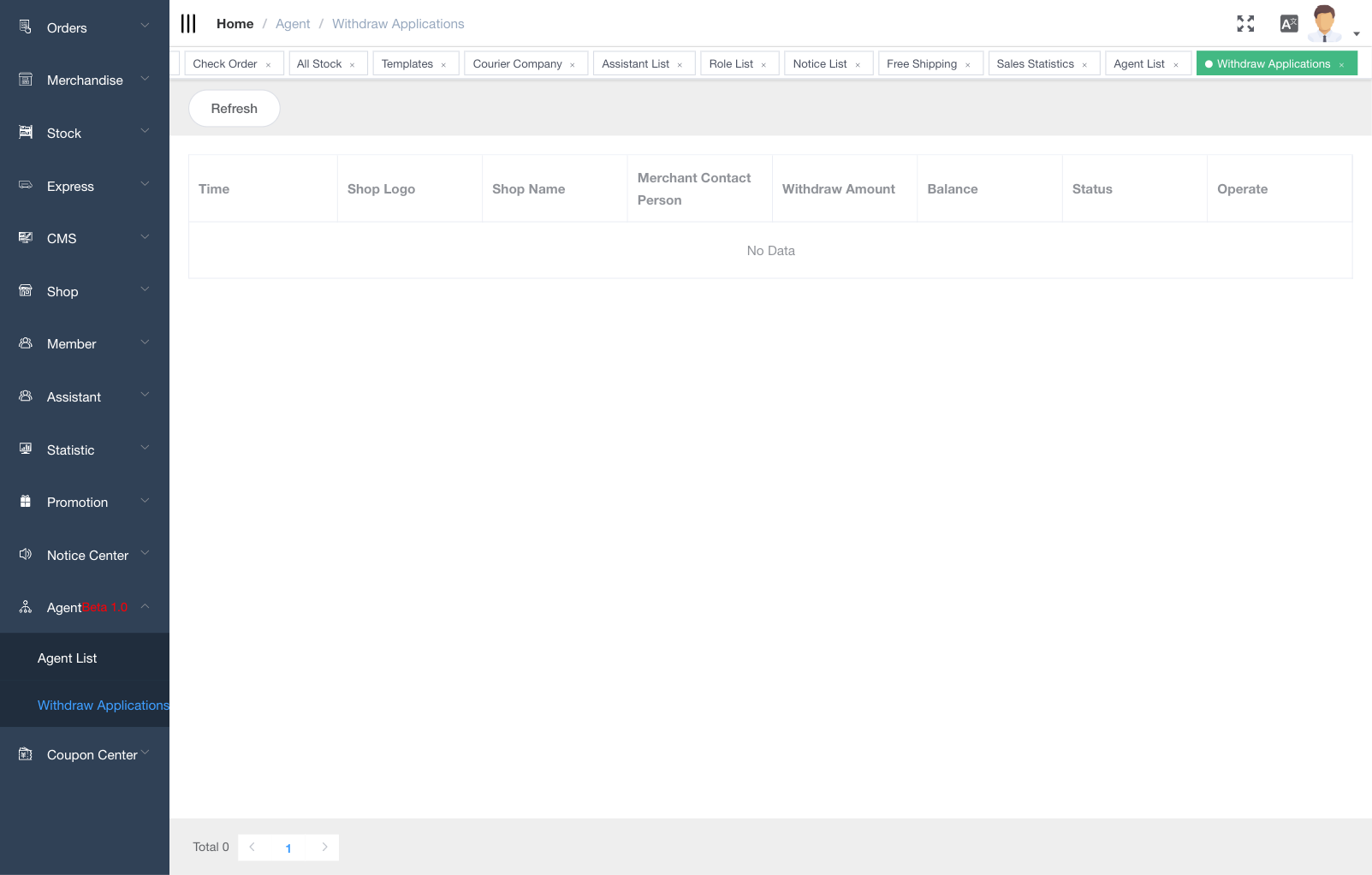Image resolution: width=1372 pixels, height=875 pixels.
Task: Select the Merchandise icon in sidebar
Action: pyautogui.click(x=26, y=80)
